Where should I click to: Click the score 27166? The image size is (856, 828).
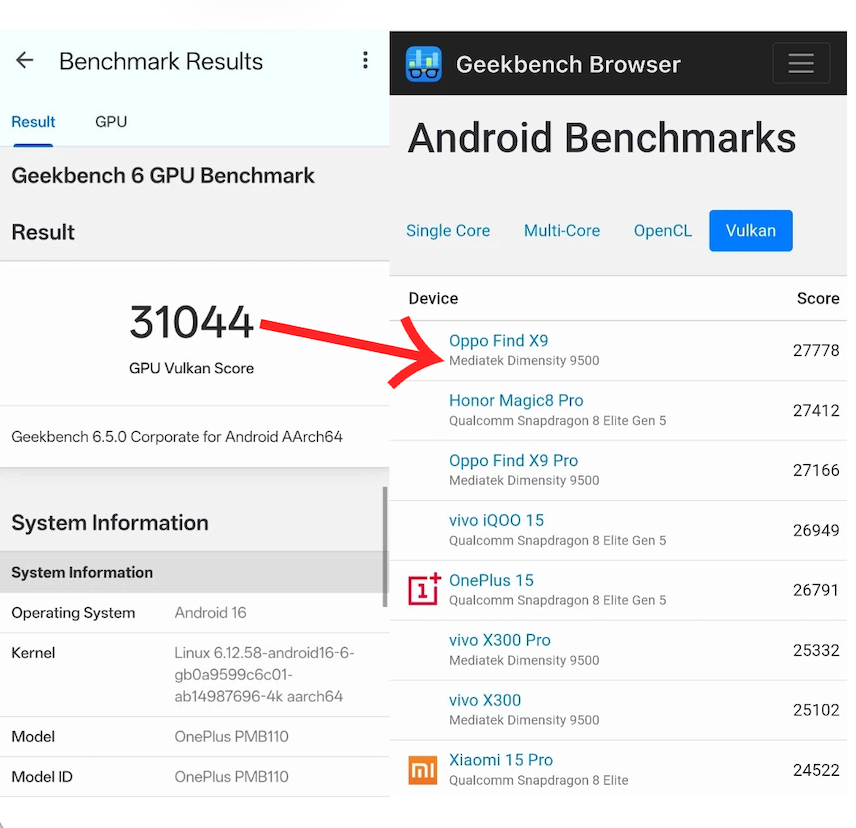pos(816,470)
